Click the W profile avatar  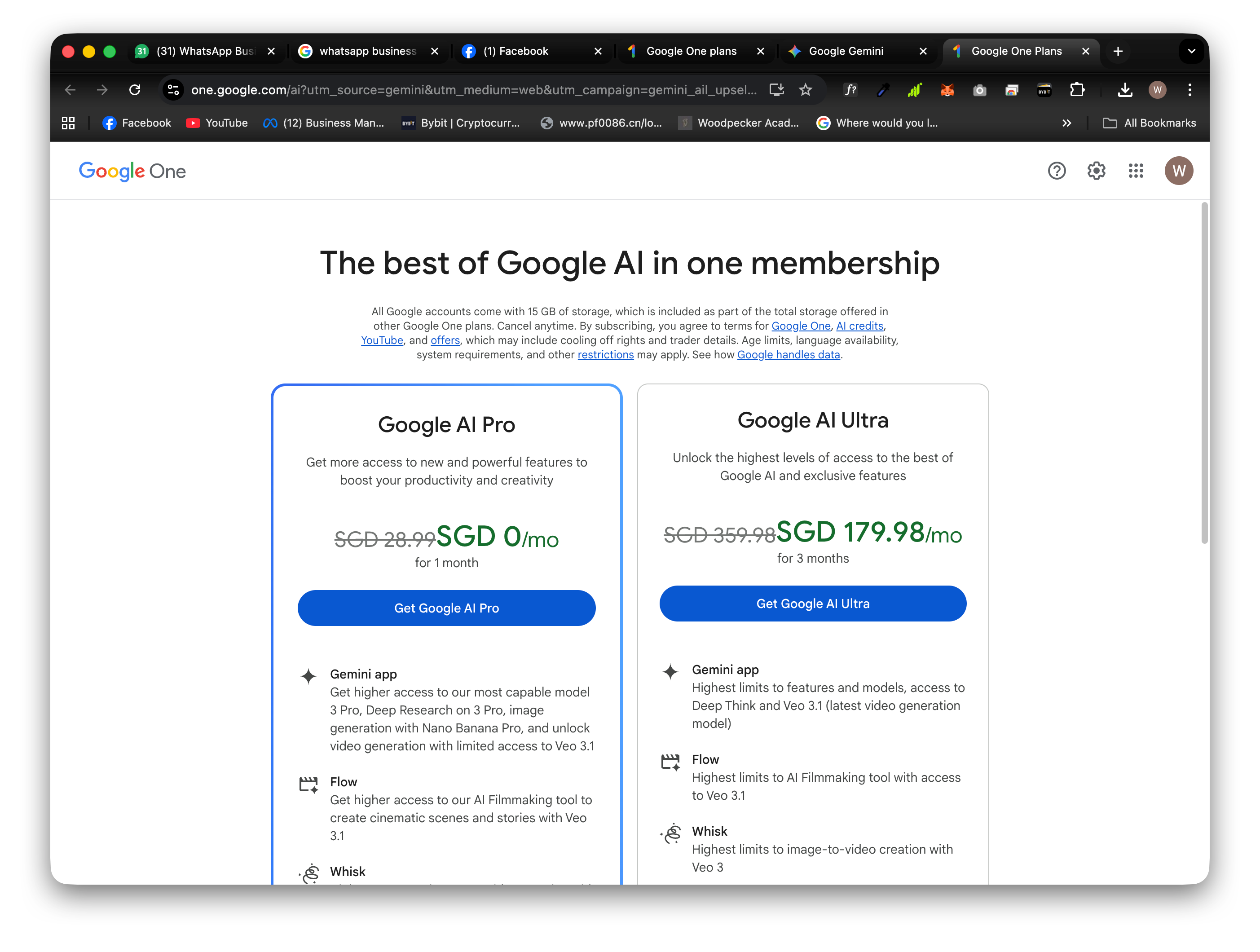pyautogui.click(x=1179, y=171)
